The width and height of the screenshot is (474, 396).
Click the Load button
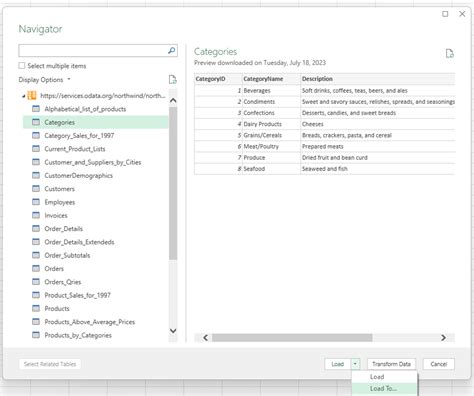pyautogui.click(x=338, y=364)
